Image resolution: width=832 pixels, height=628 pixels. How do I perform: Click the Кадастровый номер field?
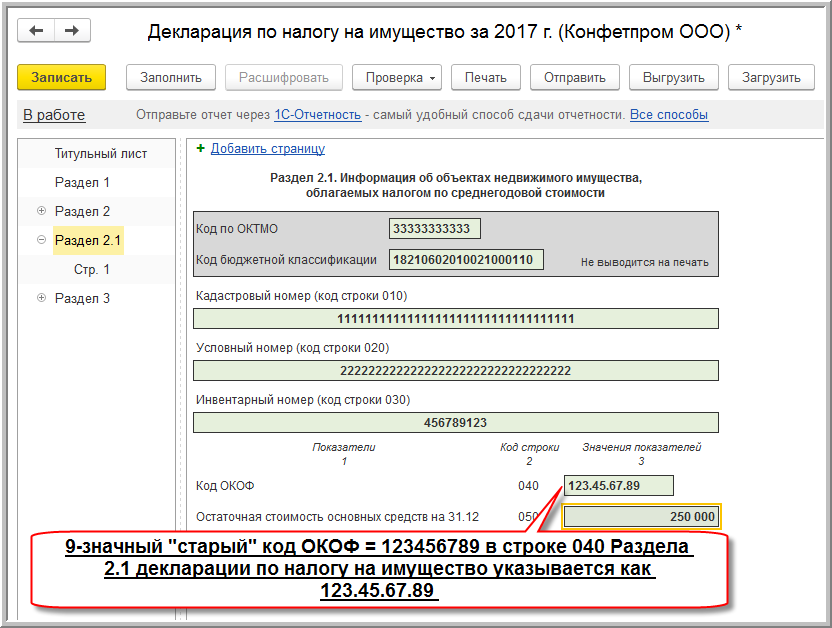(x=455, y=318)
